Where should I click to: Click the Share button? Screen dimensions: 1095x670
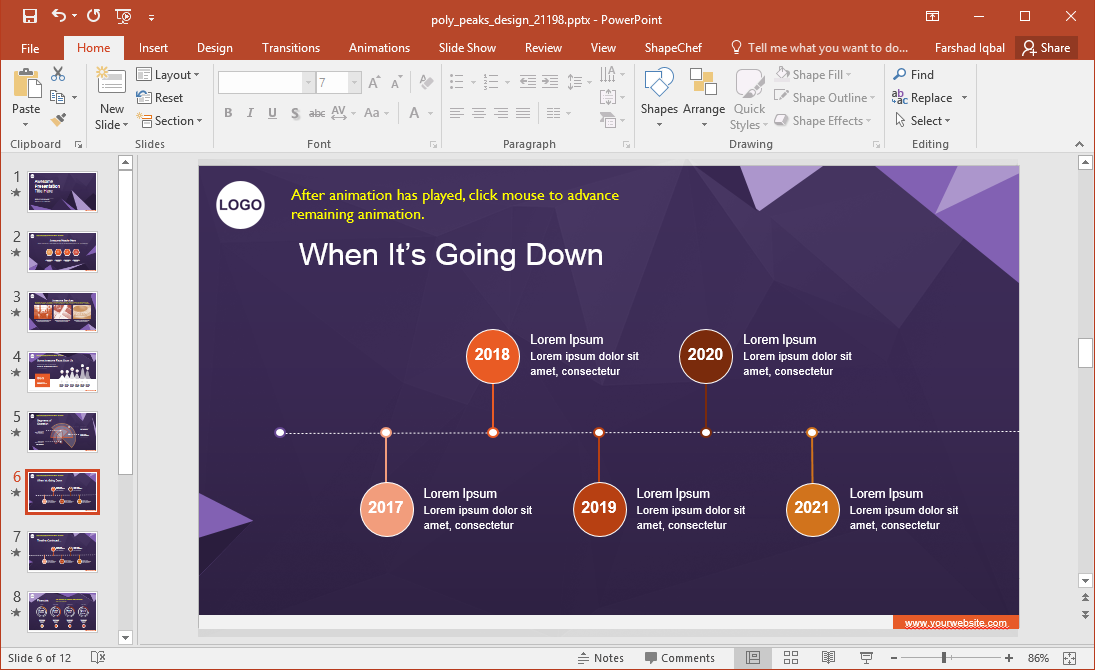coord(1046,48)
